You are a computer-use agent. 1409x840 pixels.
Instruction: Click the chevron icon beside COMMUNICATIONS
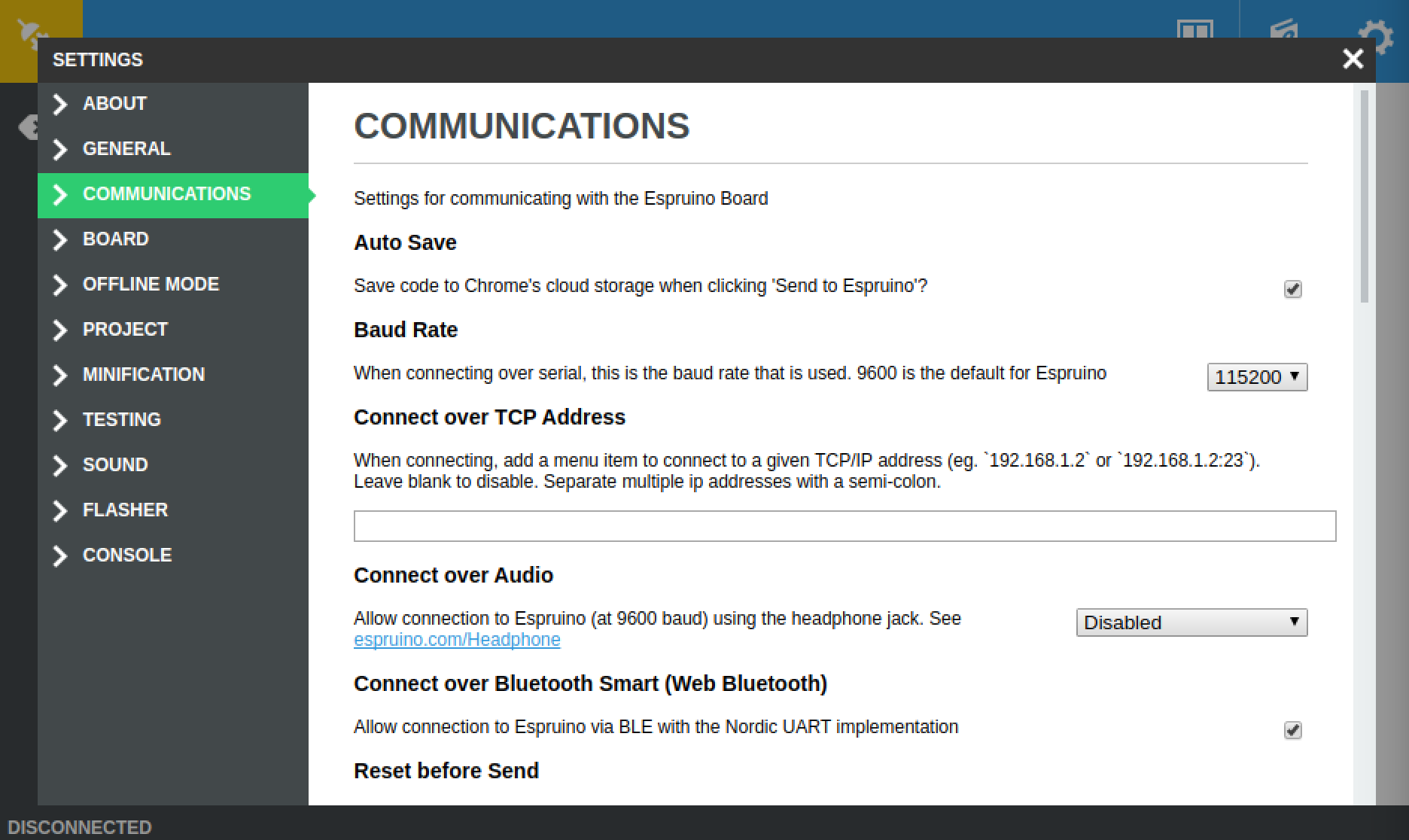(x=60, y=195)
